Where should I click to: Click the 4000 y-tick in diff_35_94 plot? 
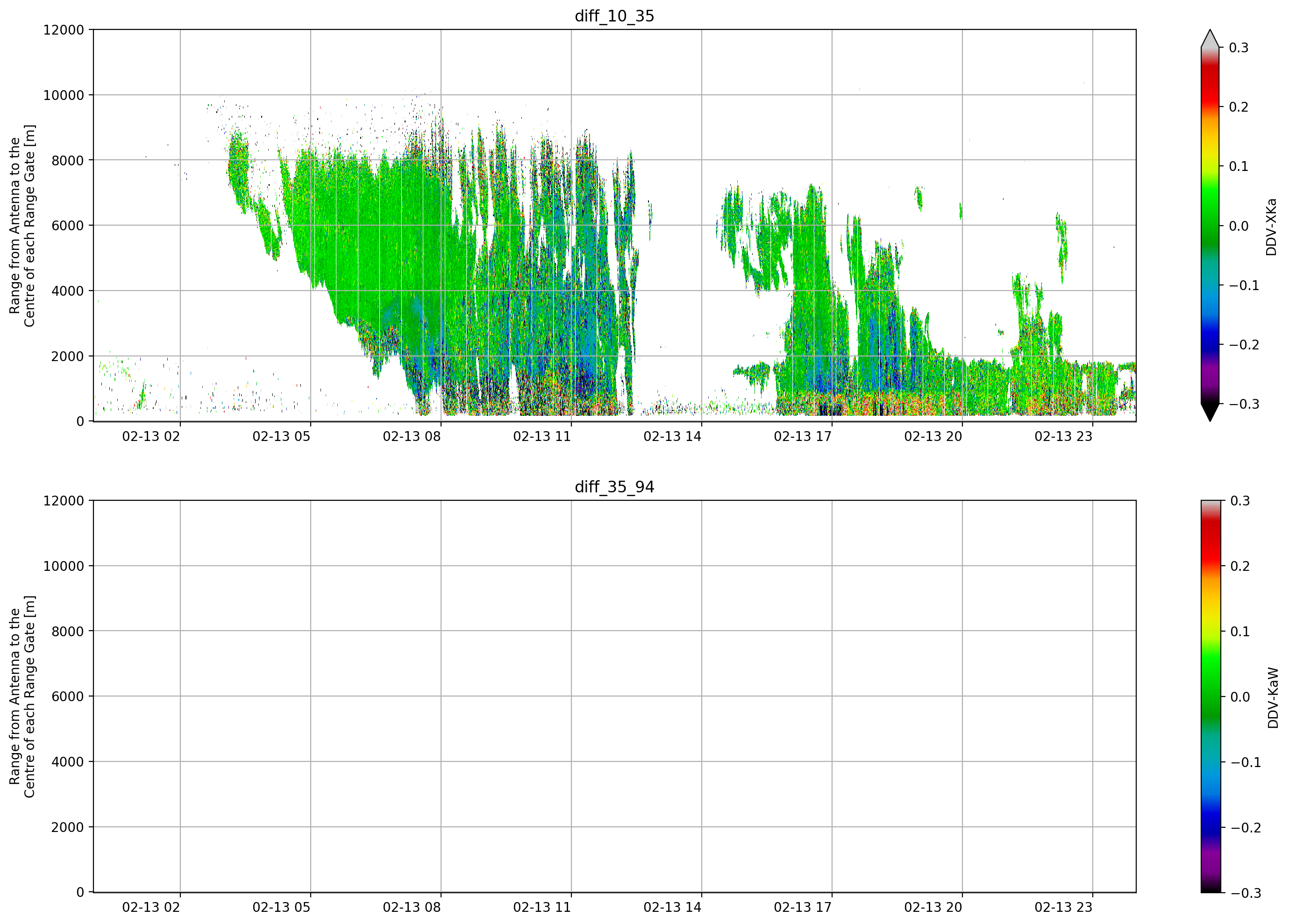(x=68, y=762)
